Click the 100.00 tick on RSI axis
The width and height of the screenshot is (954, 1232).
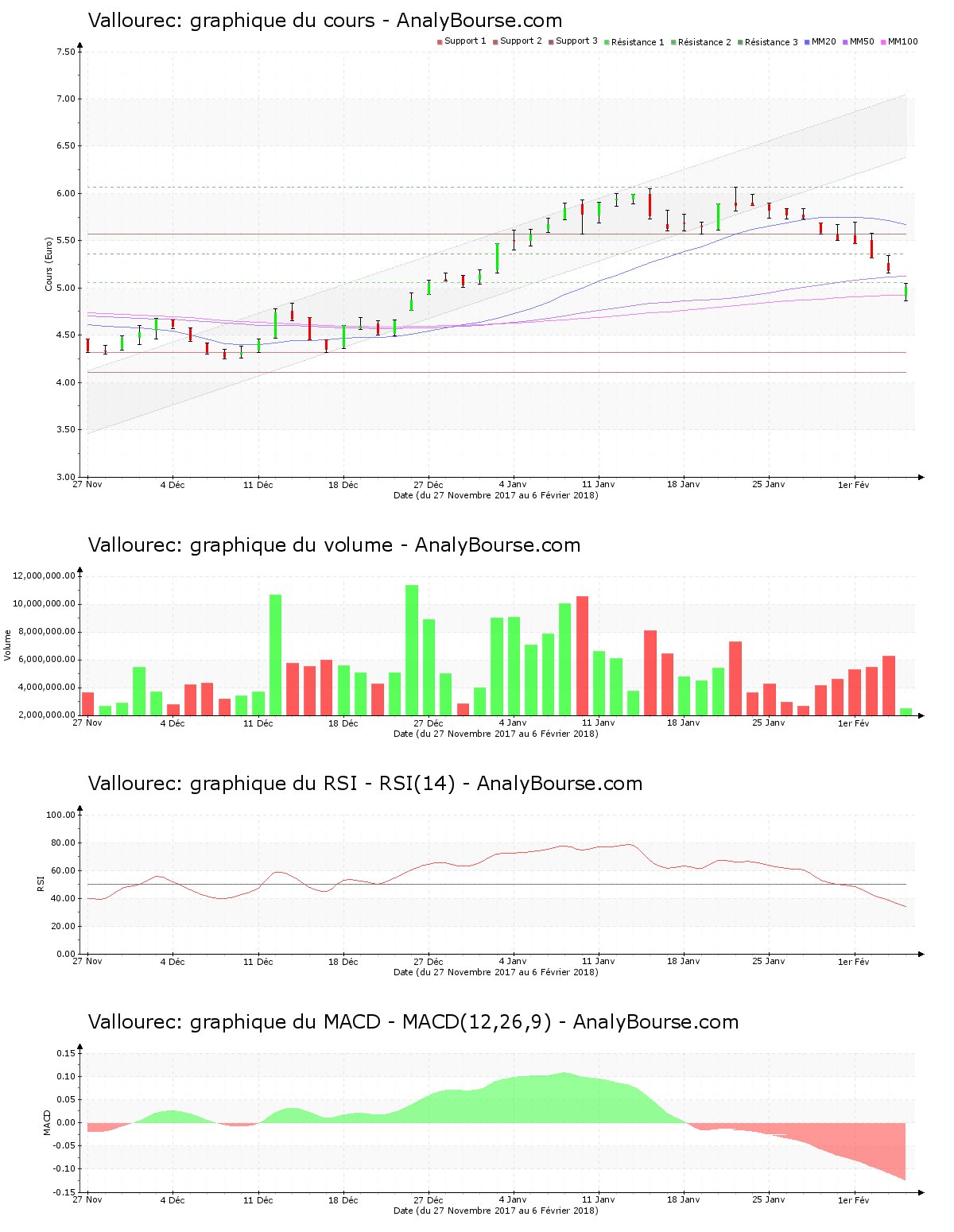(x=61, y=815)
